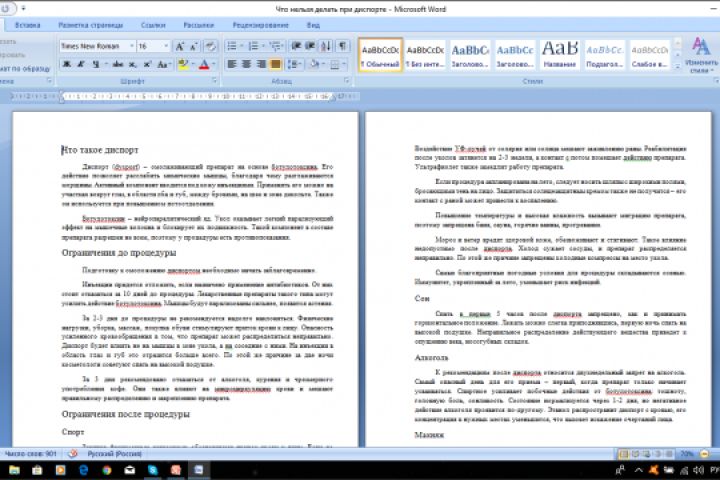Screen dimensions: 720x480
Task: Launch Chrome from the taskbar
Action: (107, 470)
